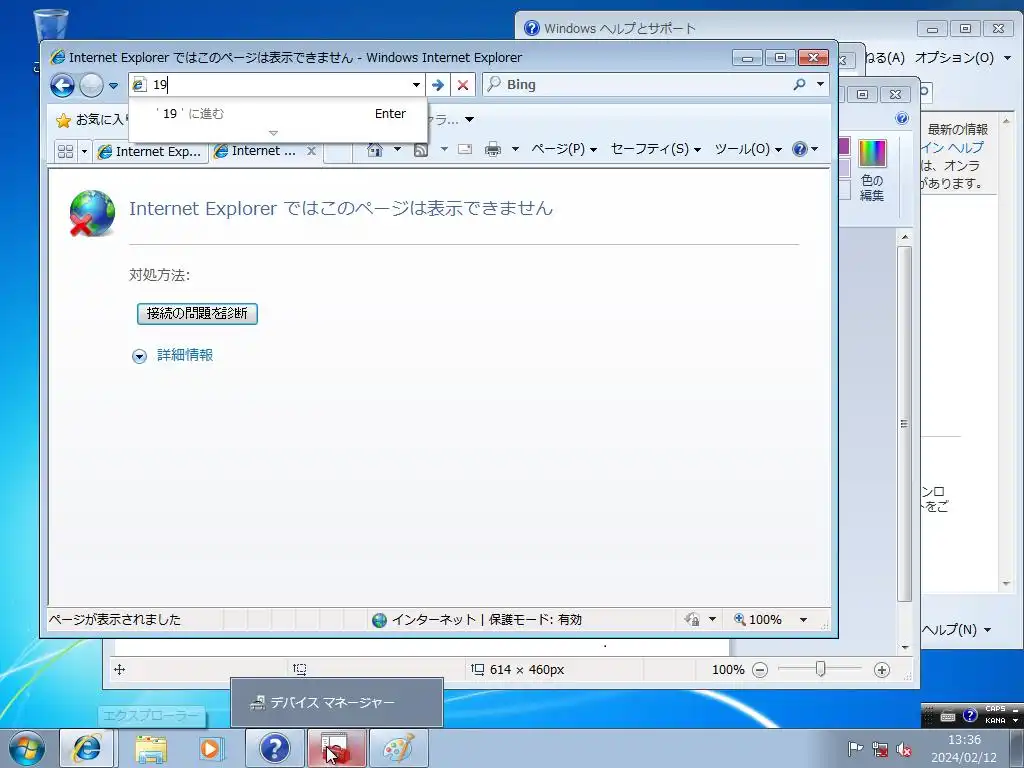Click the 100% zoom level in IE status bar

coord(758,619)
